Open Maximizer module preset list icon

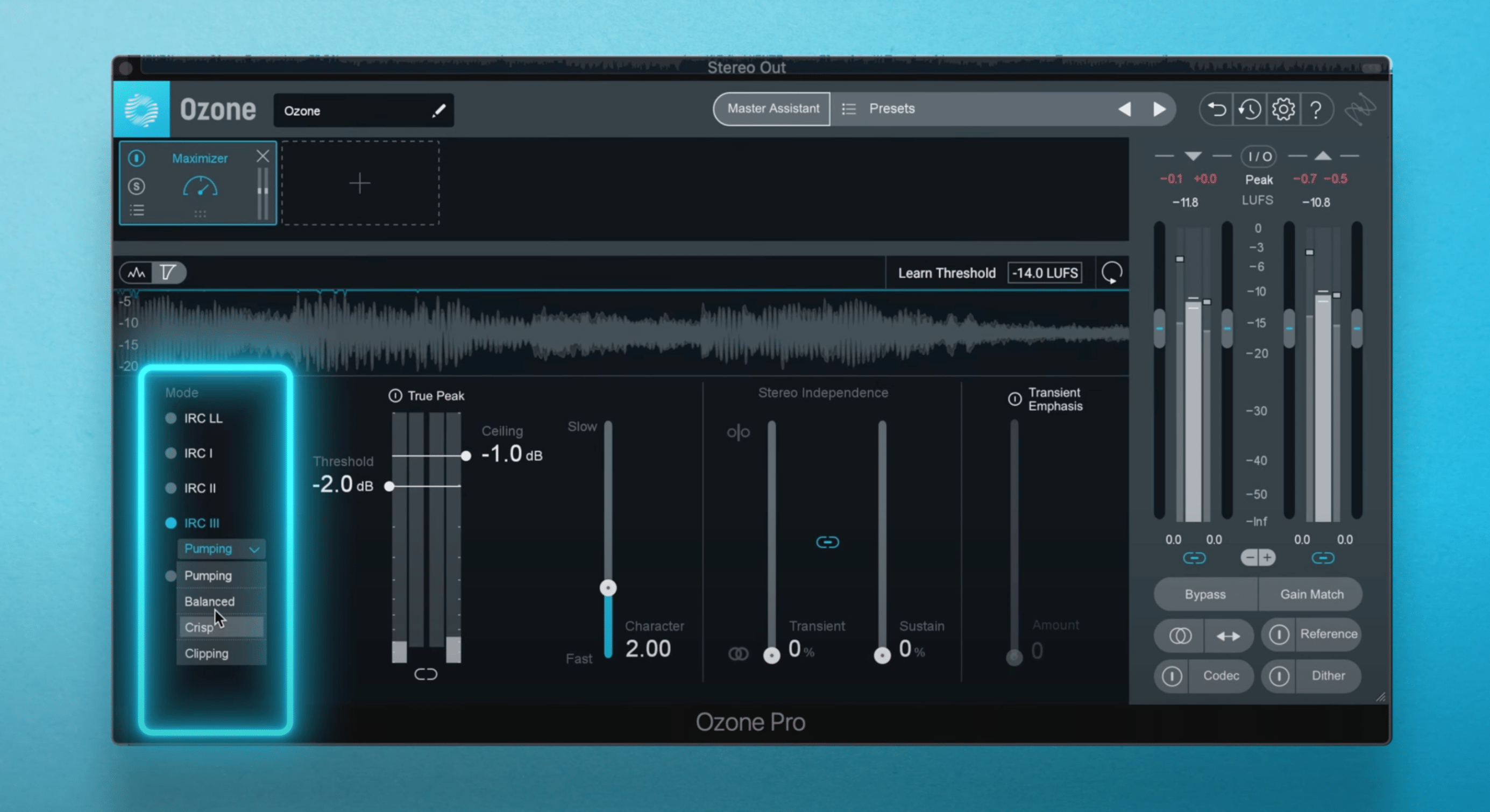click(x=137, y=210)
